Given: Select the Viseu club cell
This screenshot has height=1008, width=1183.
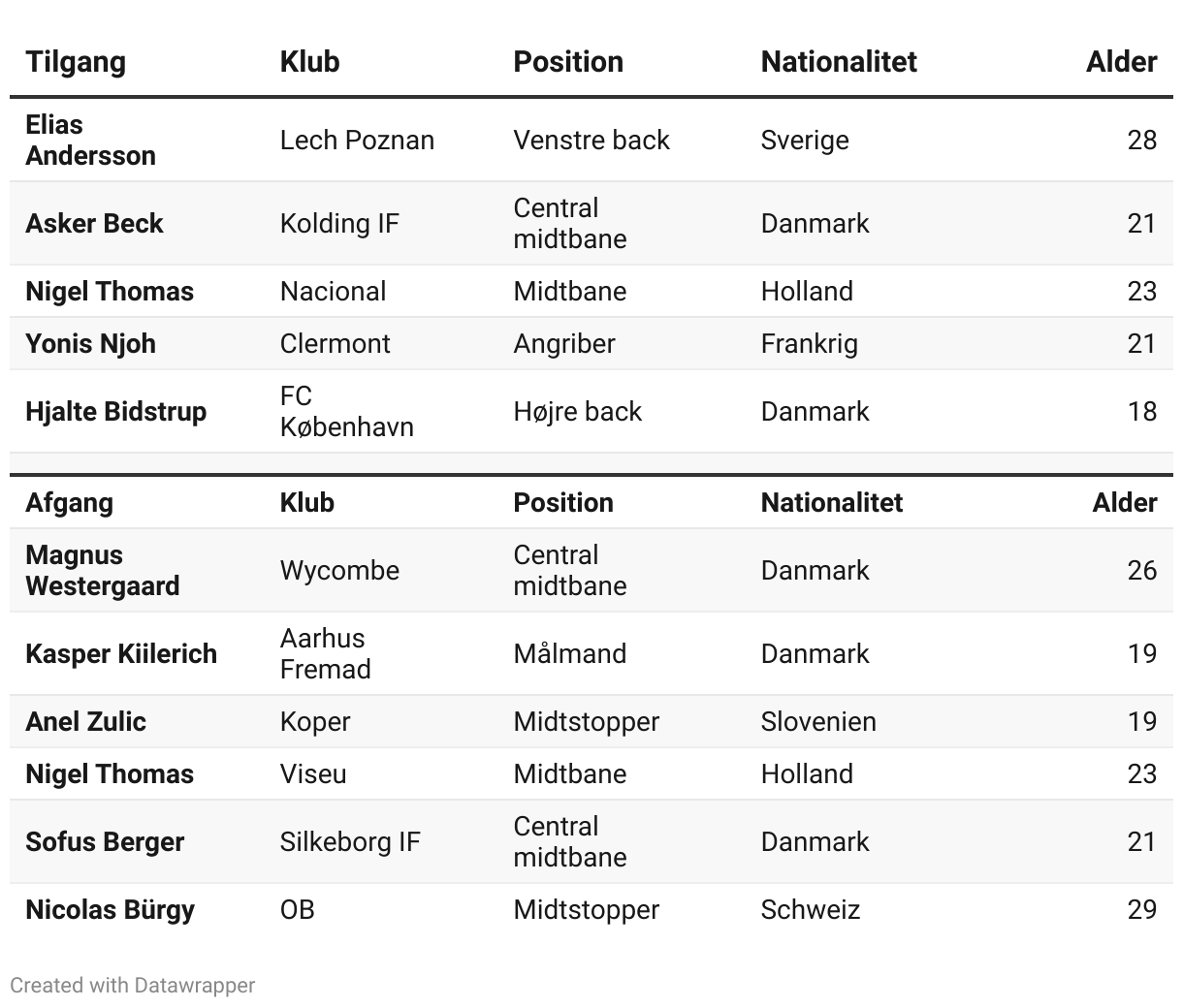Looking at the screenshot, I should tap(312, 773).
